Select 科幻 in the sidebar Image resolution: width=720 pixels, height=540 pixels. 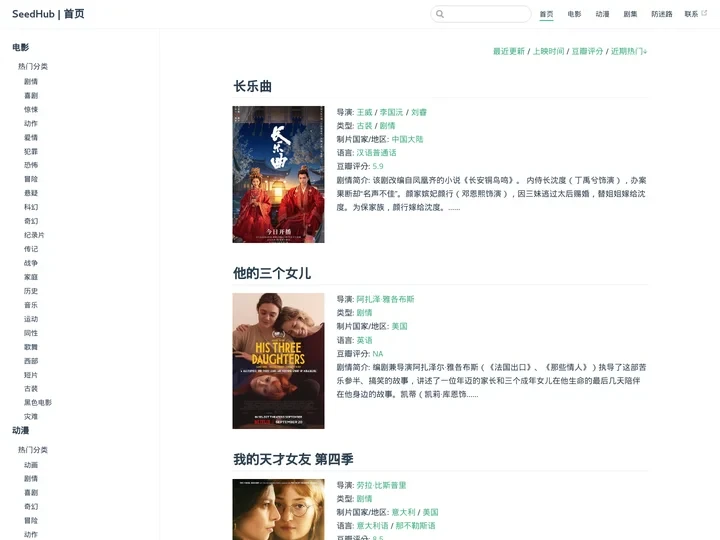(x=31, y=207)
